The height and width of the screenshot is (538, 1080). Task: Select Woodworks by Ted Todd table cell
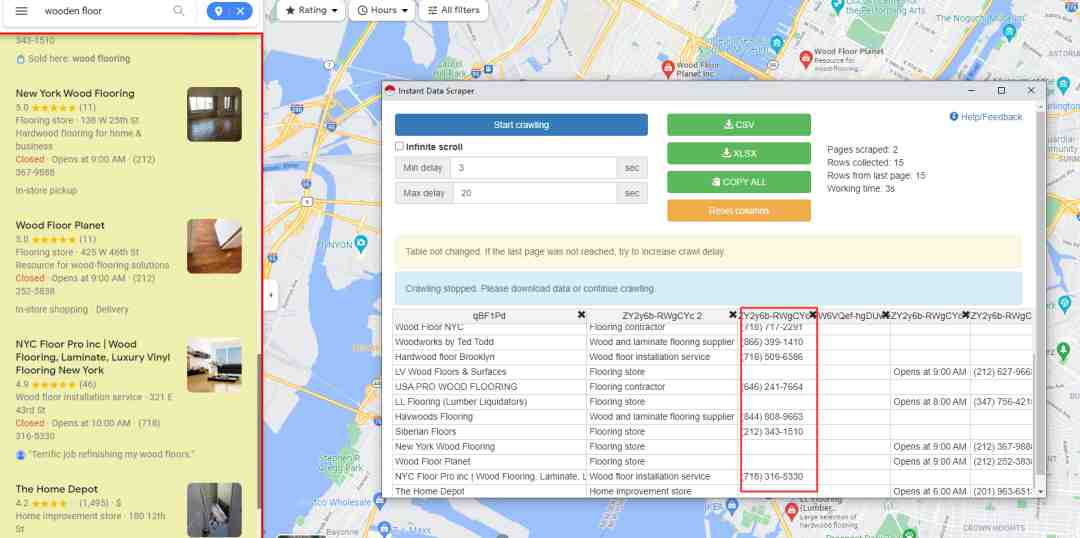pos(490,342)
